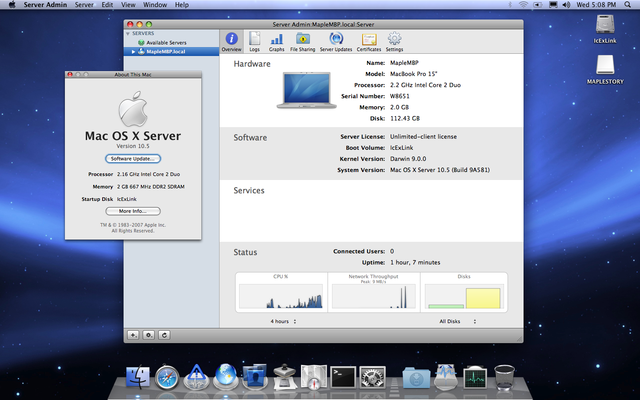The image size is (640, 400).
Task: Open the volume control in menu bar
Action: pos(566,4)
